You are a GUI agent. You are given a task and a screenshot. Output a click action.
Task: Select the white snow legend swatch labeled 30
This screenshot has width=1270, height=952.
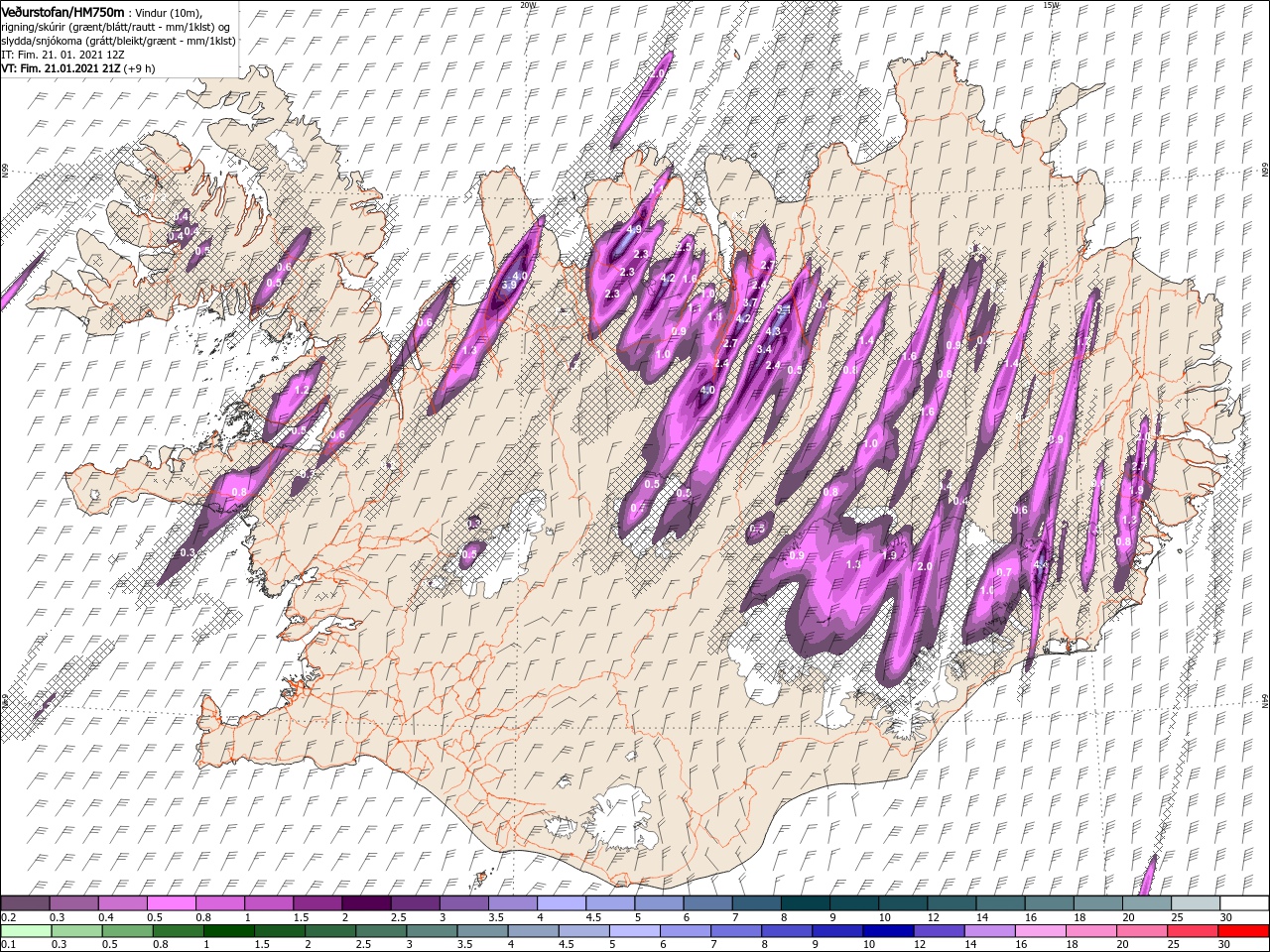click(x=1244, y=903)
